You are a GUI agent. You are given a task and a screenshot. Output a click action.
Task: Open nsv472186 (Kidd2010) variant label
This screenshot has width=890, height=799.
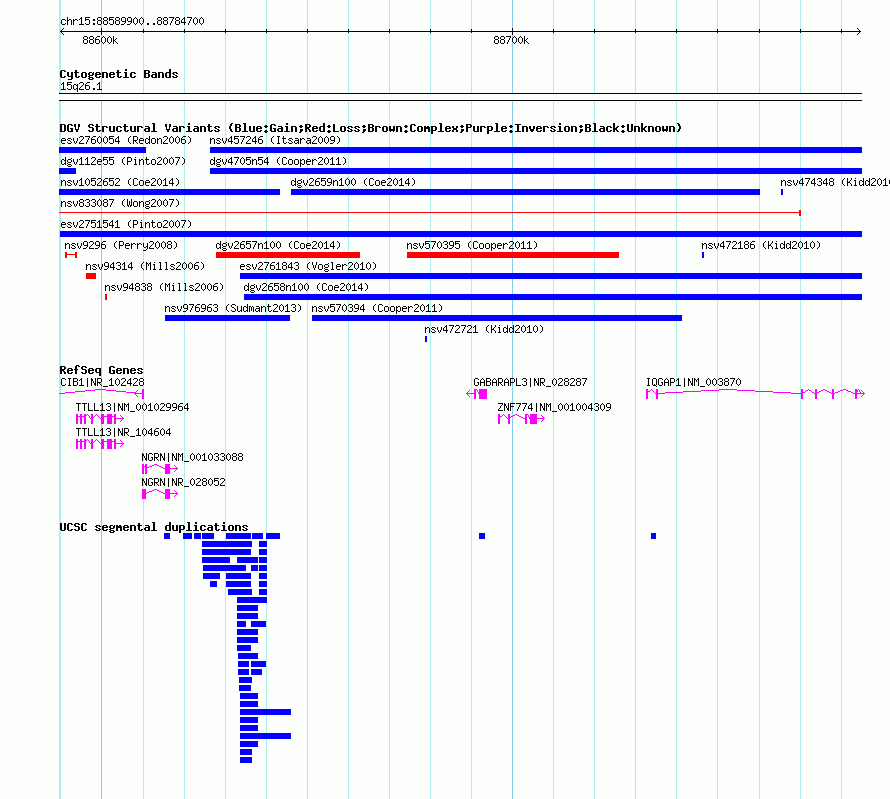(761, 245)
